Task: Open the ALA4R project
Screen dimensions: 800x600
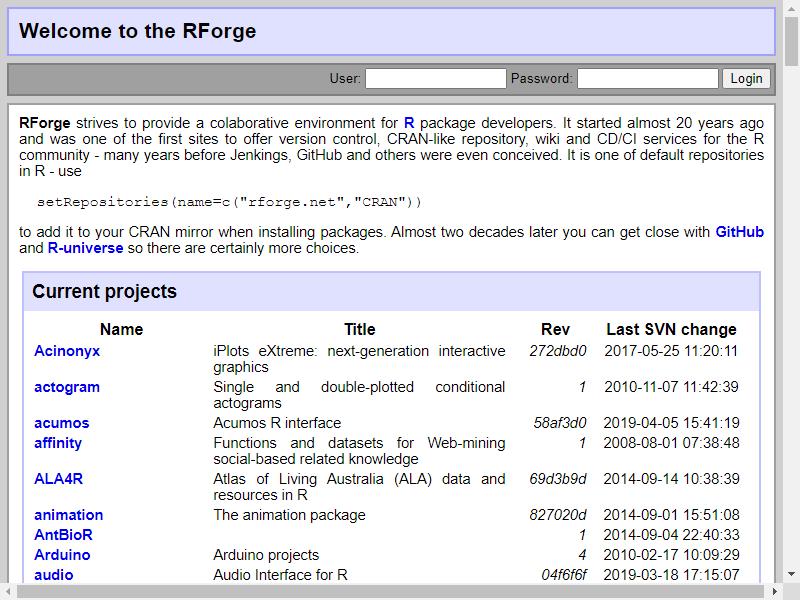Action: click(58, 479)
